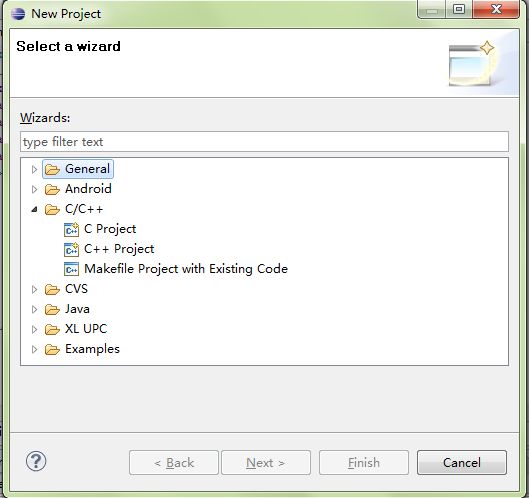
Task: Expand the Examples category arrow
Action: click(x=34, y=349)
